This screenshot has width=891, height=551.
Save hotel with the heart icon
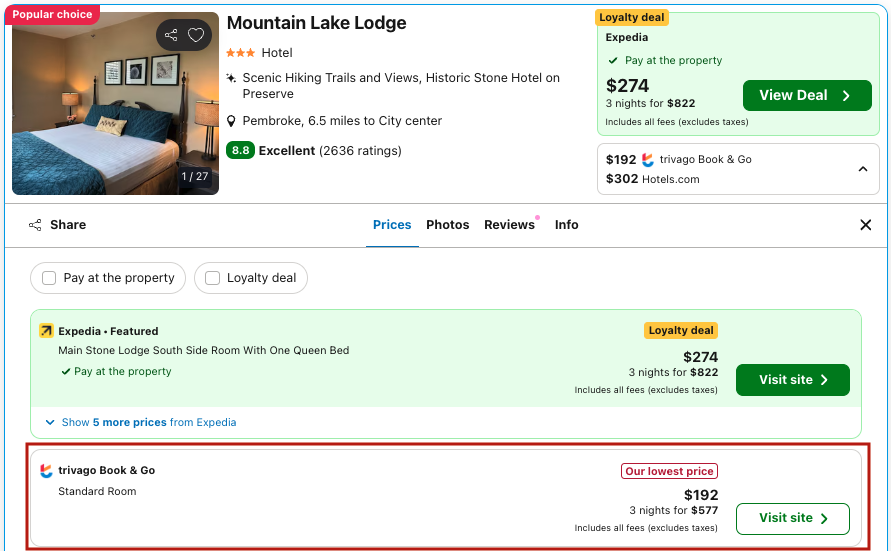[196, 35]
